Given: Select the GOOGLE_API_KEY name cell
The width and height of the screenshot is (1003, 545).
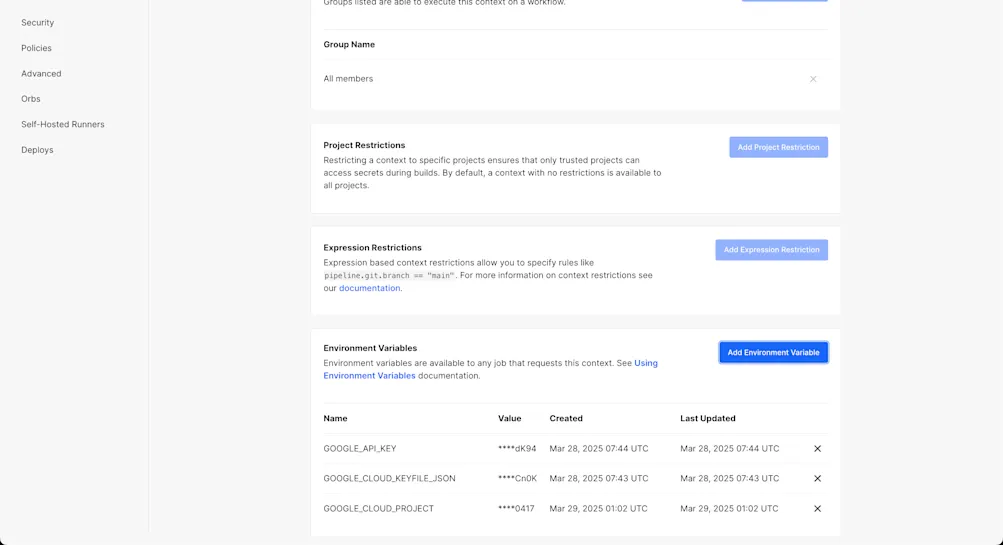Looking at the screenshot, I should pyautogui.click(x=359, y=448).
